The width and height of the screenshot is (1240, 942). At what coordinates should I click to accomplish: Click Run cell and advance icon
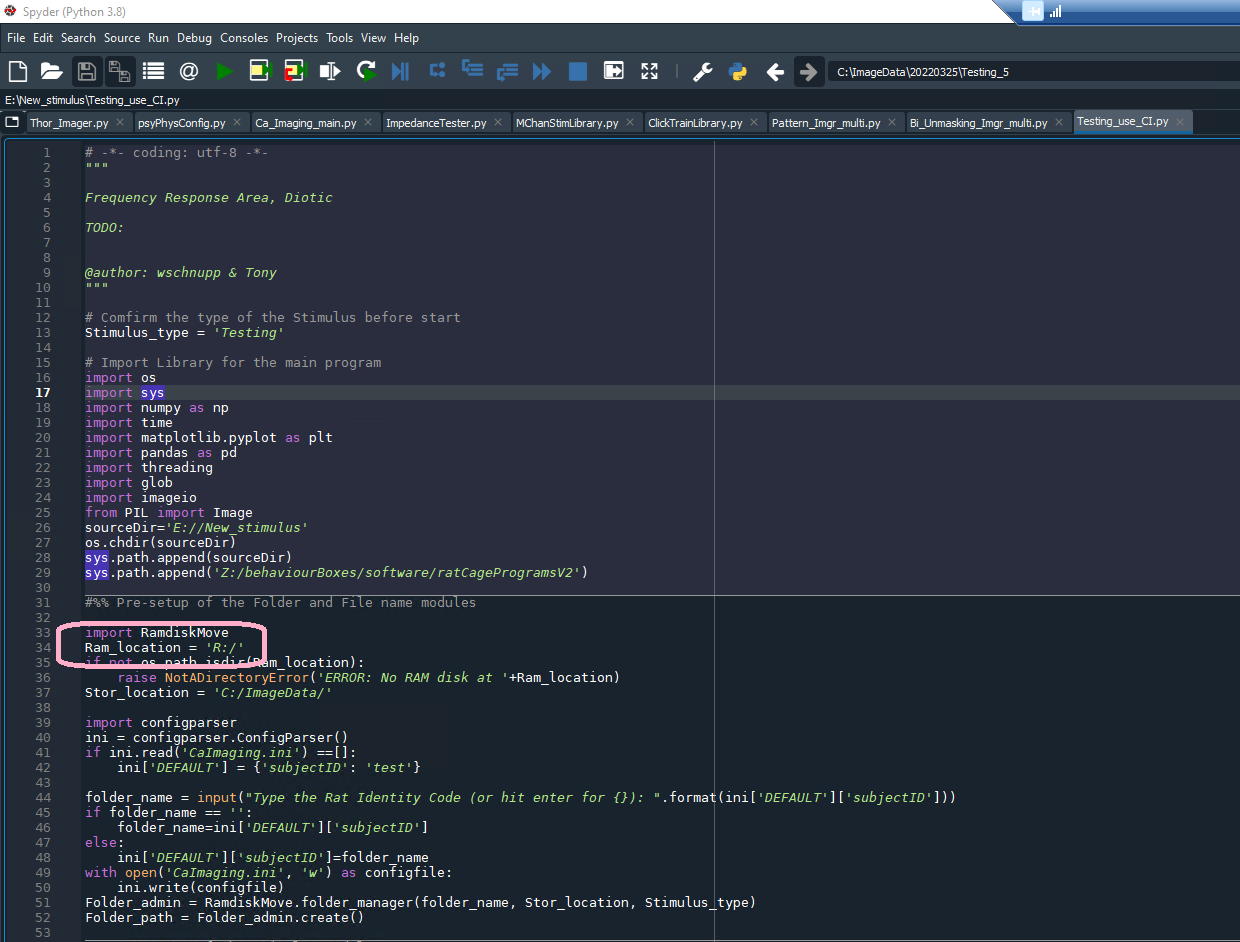[294, 71]
